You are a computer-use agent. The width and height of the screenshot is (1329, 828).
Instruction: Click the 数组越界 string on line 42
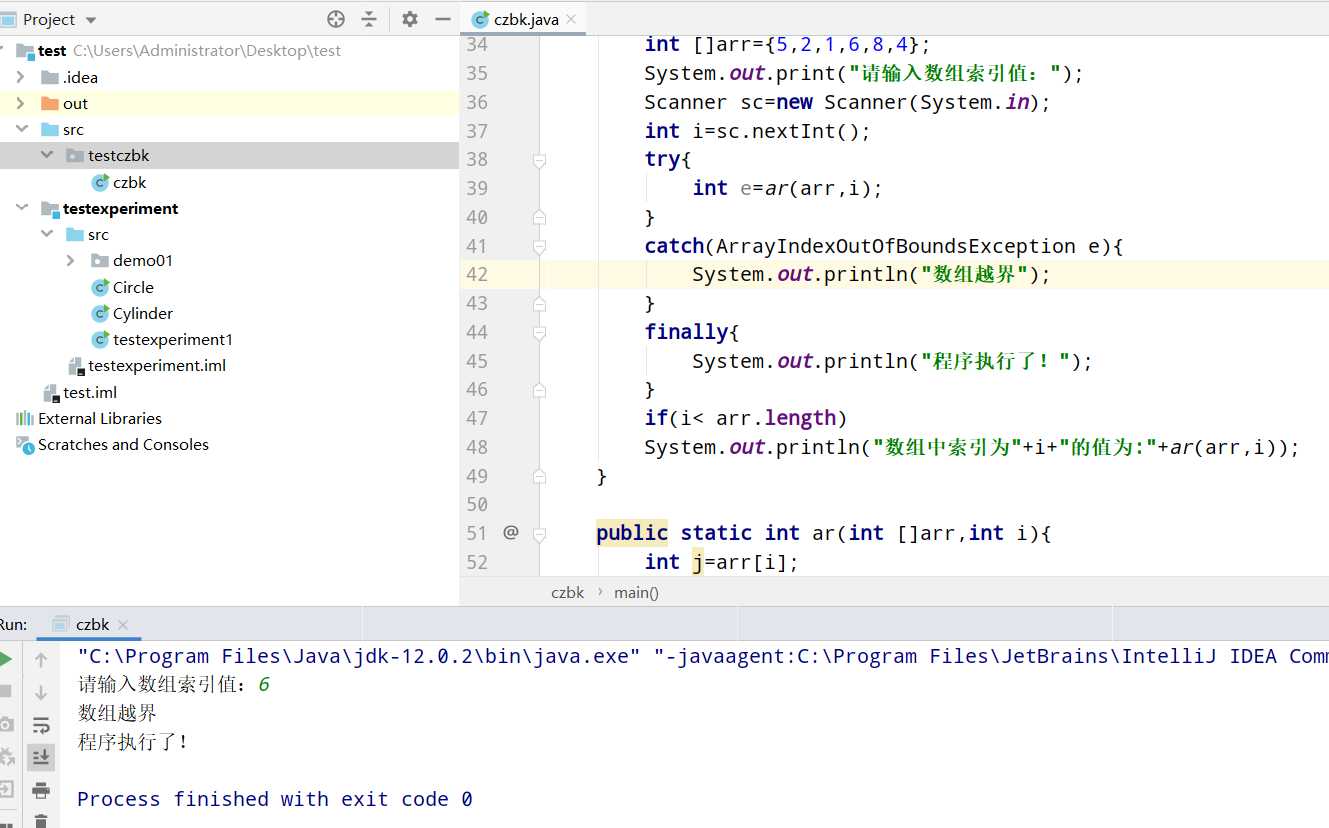pos(975,274)
